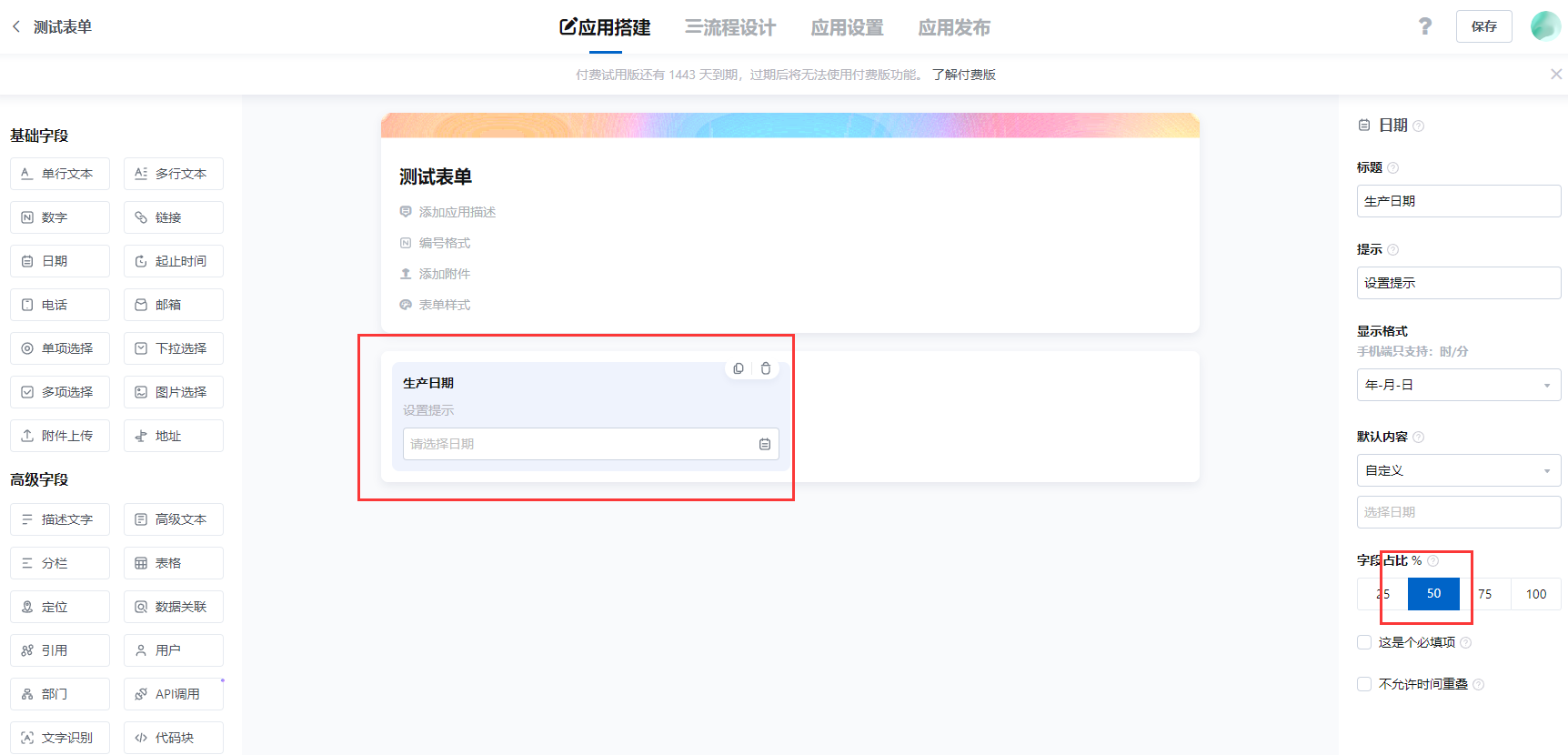Check the 不允许时间重叠 option
This screenshot has height=755, width=1568.
pyautogui.click(x=1364, y=684)
